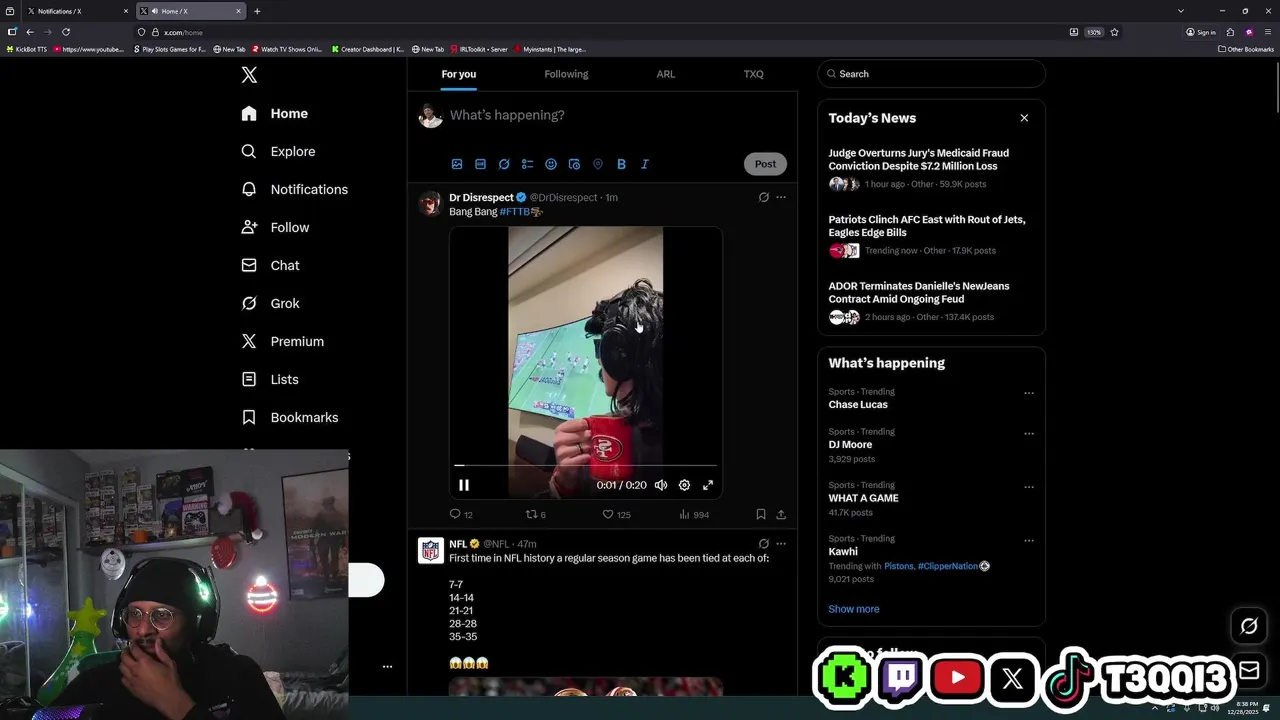Click the Post button
The width and height of the screenshot is (1280, 720).
[765, 164]
